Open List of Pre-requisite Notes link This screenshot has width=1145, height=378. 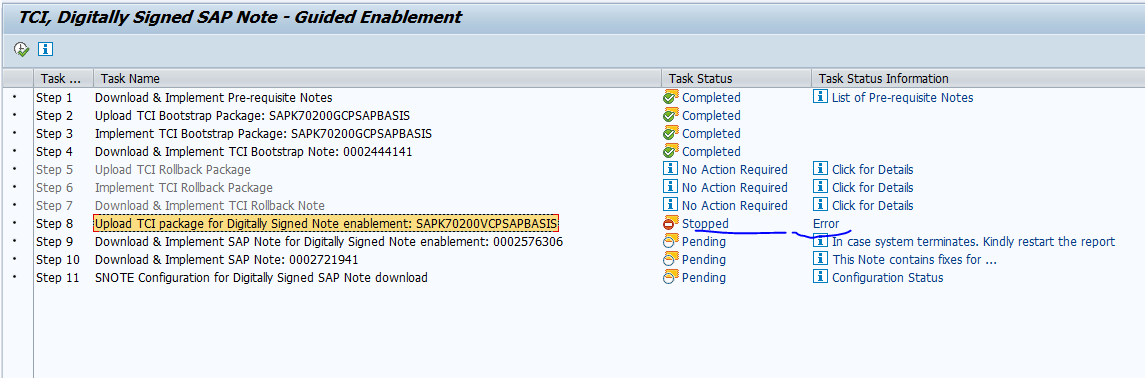903,98
